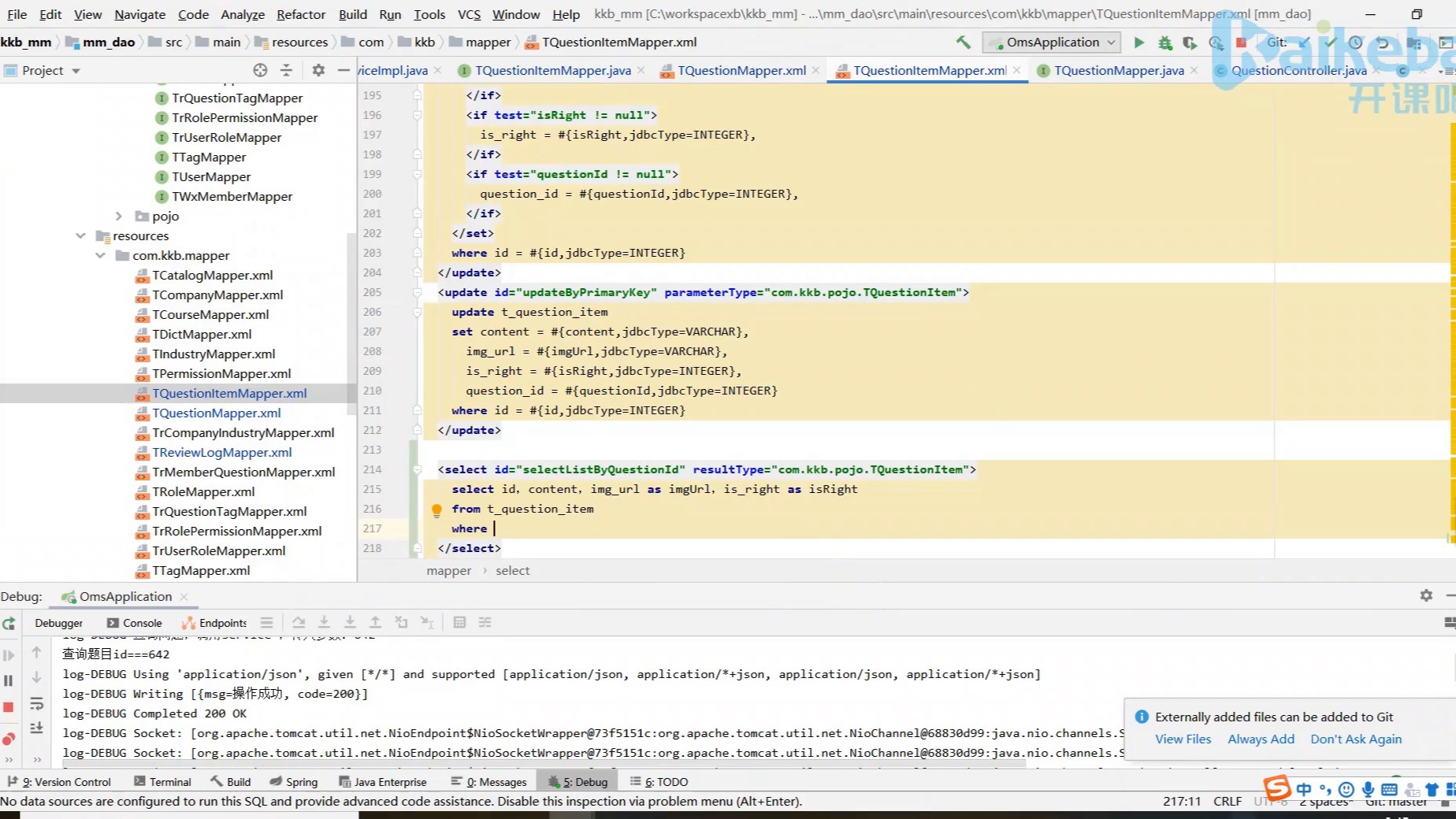Stop the debug session red square
The height and width of the screenshot is (819, 1456).
pos(9,707)
